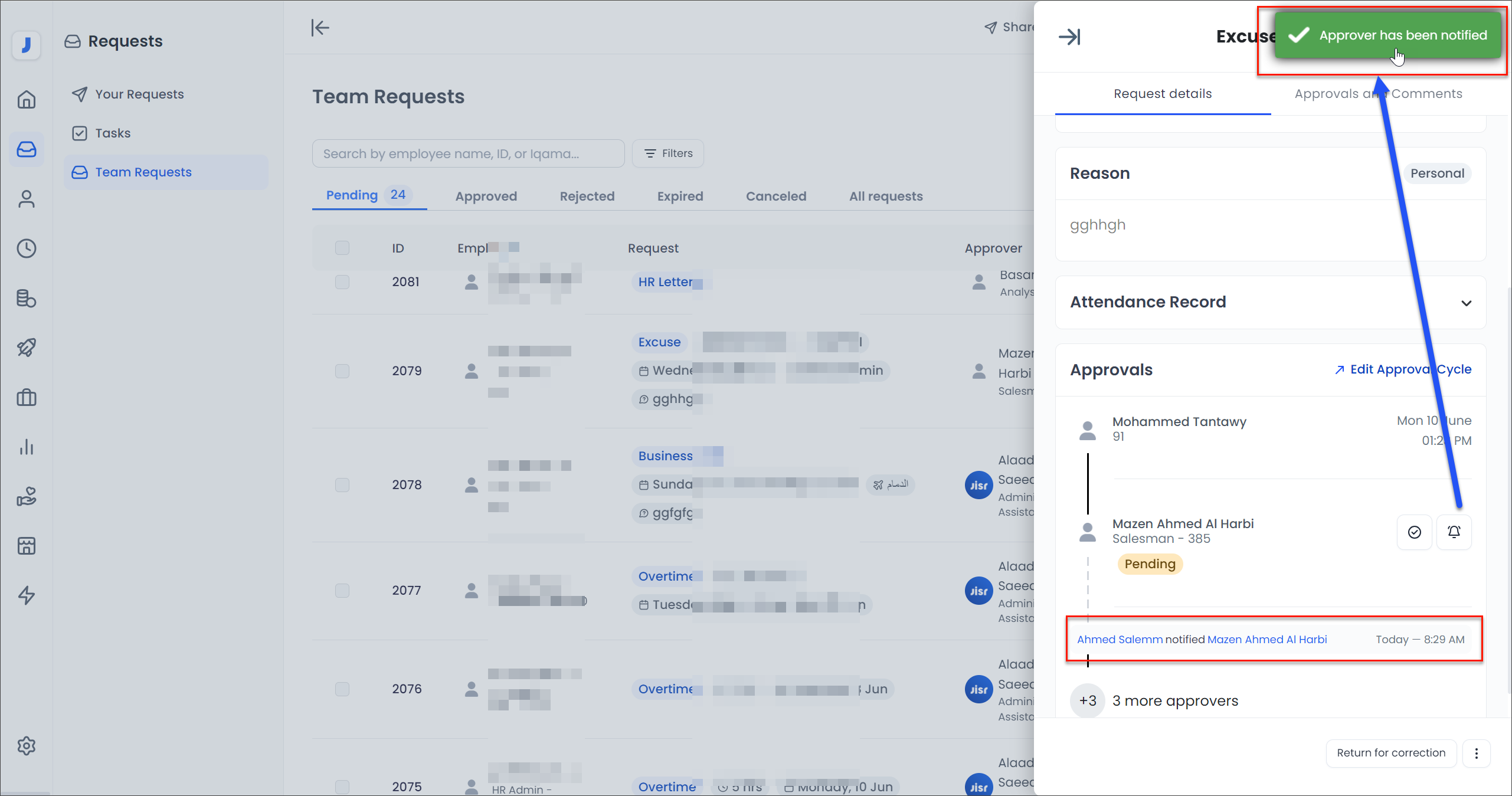This screenshot has height=796, width=1512.
Task: Check the box for request 2078
Action: click(342, 485)
